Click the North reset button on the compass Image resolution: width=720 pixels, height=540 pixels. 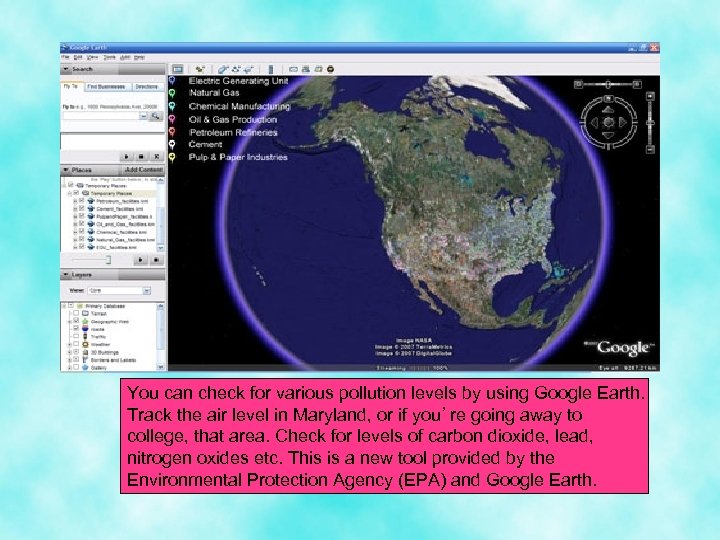tap(608, 98)
